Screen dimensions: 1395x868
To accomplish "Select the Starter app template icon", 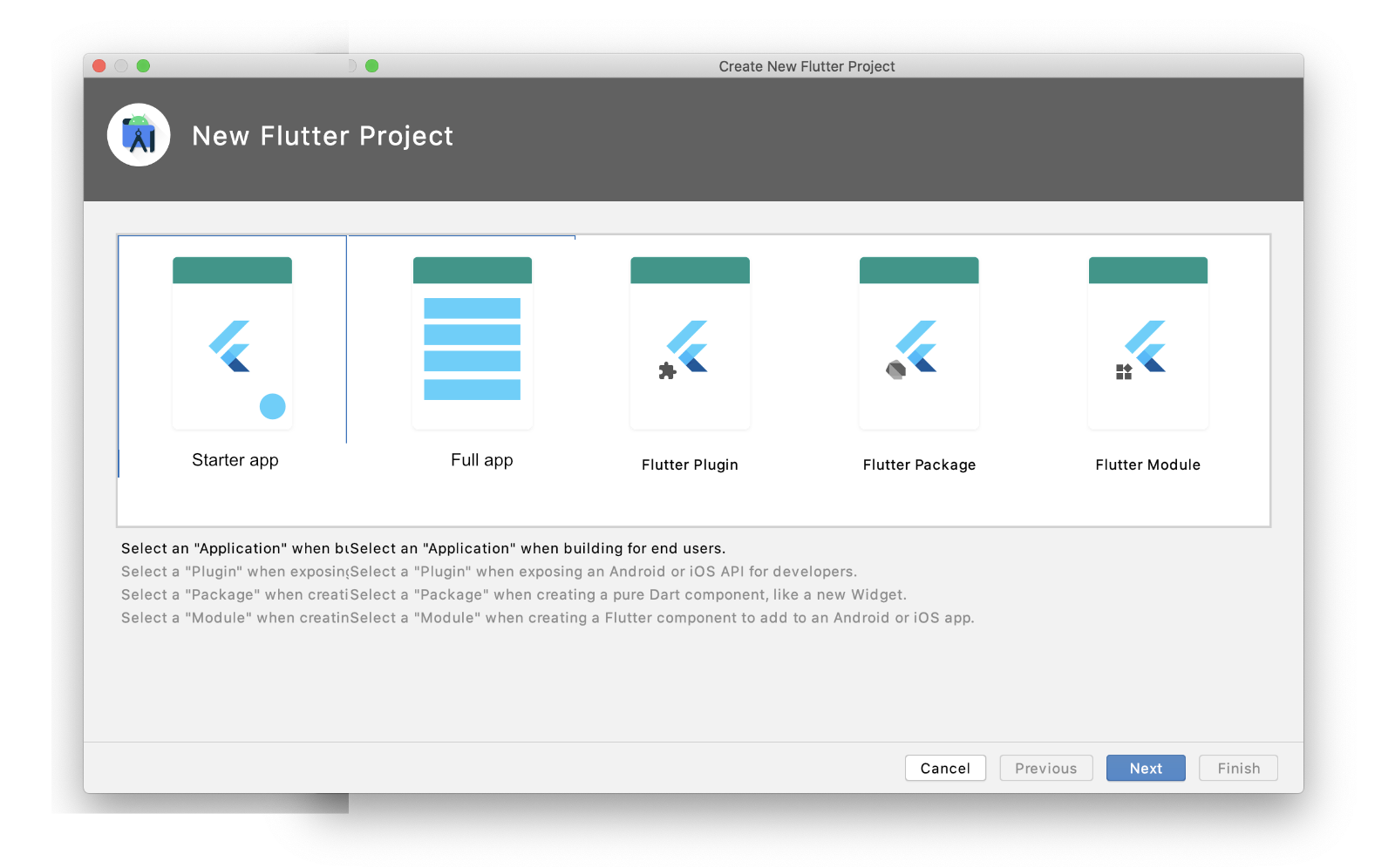I will point(232,342).
